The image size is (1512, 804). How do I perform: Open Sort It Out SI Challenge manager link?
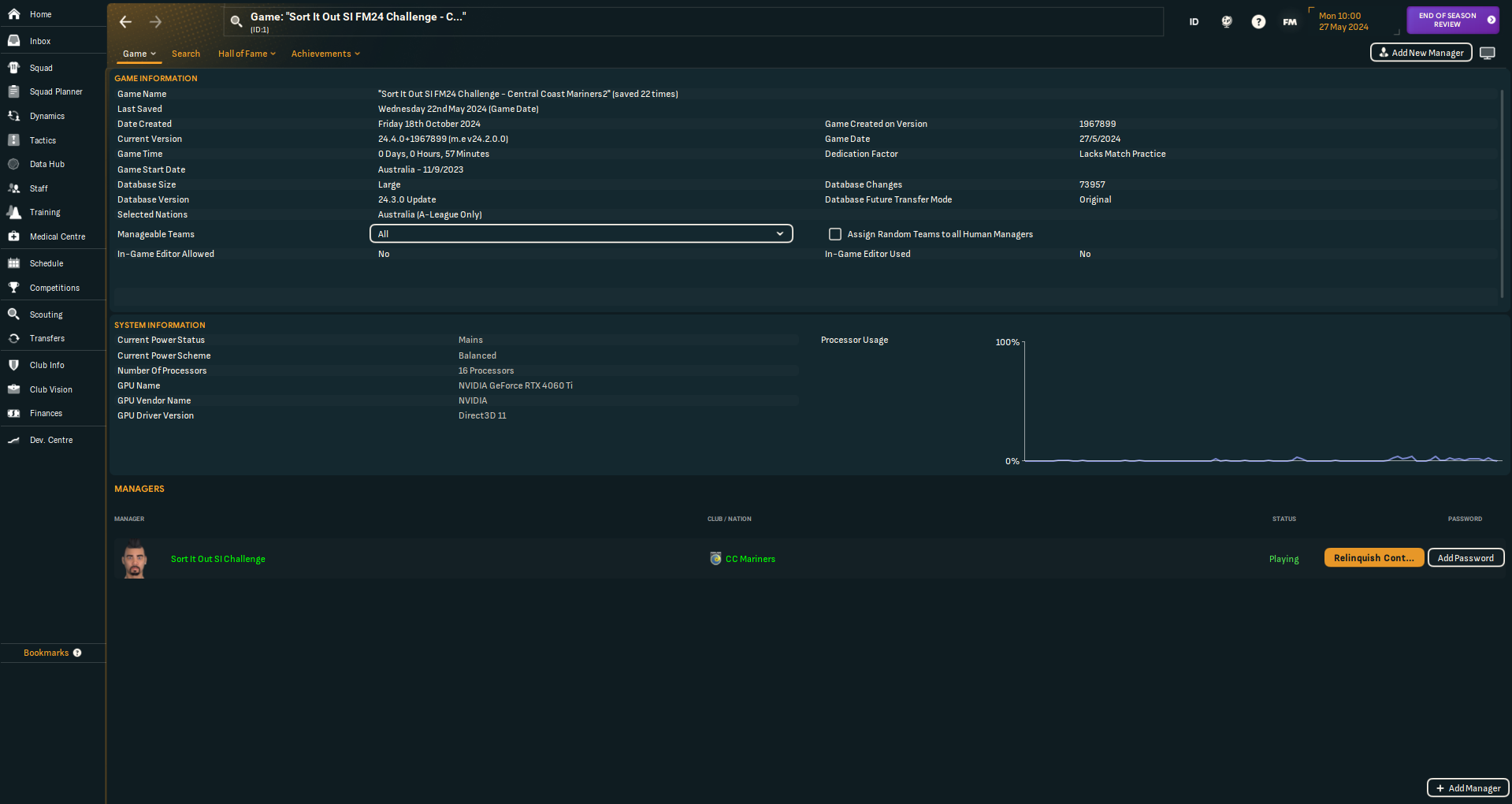click(218, 559)
